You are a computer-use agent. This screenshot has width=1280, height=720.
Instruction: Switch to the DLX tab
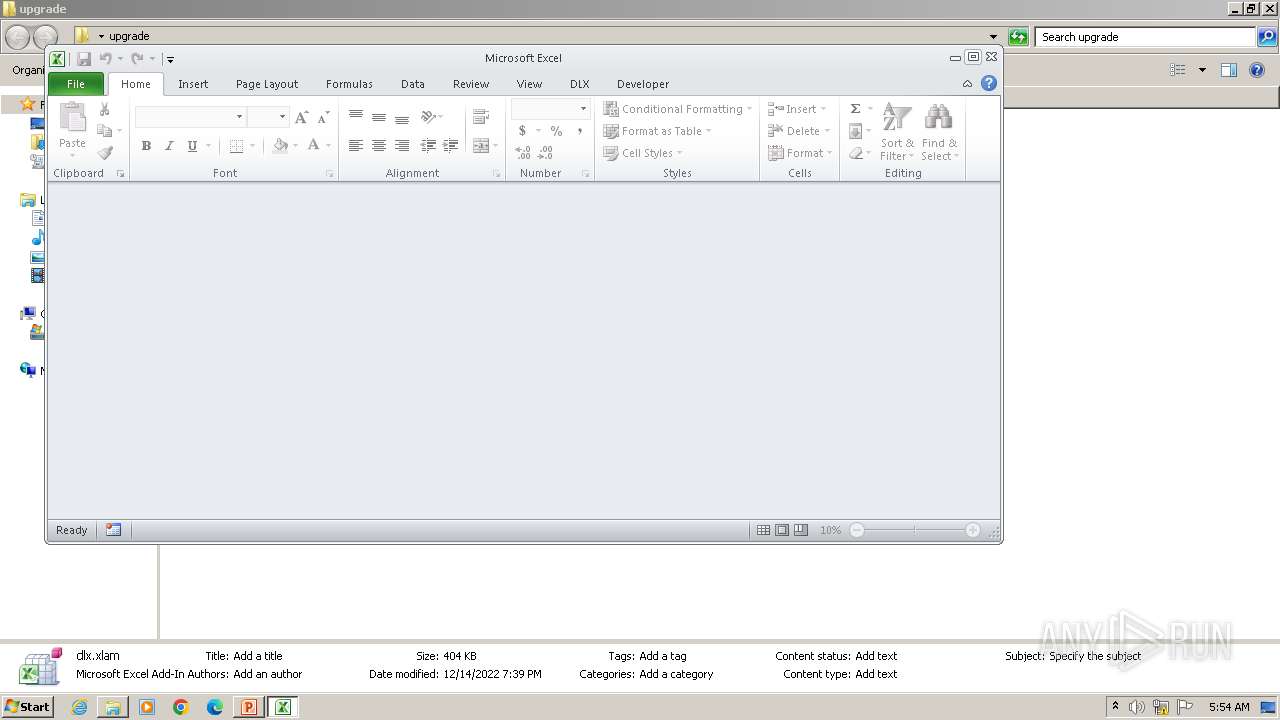tap(580, 84)
